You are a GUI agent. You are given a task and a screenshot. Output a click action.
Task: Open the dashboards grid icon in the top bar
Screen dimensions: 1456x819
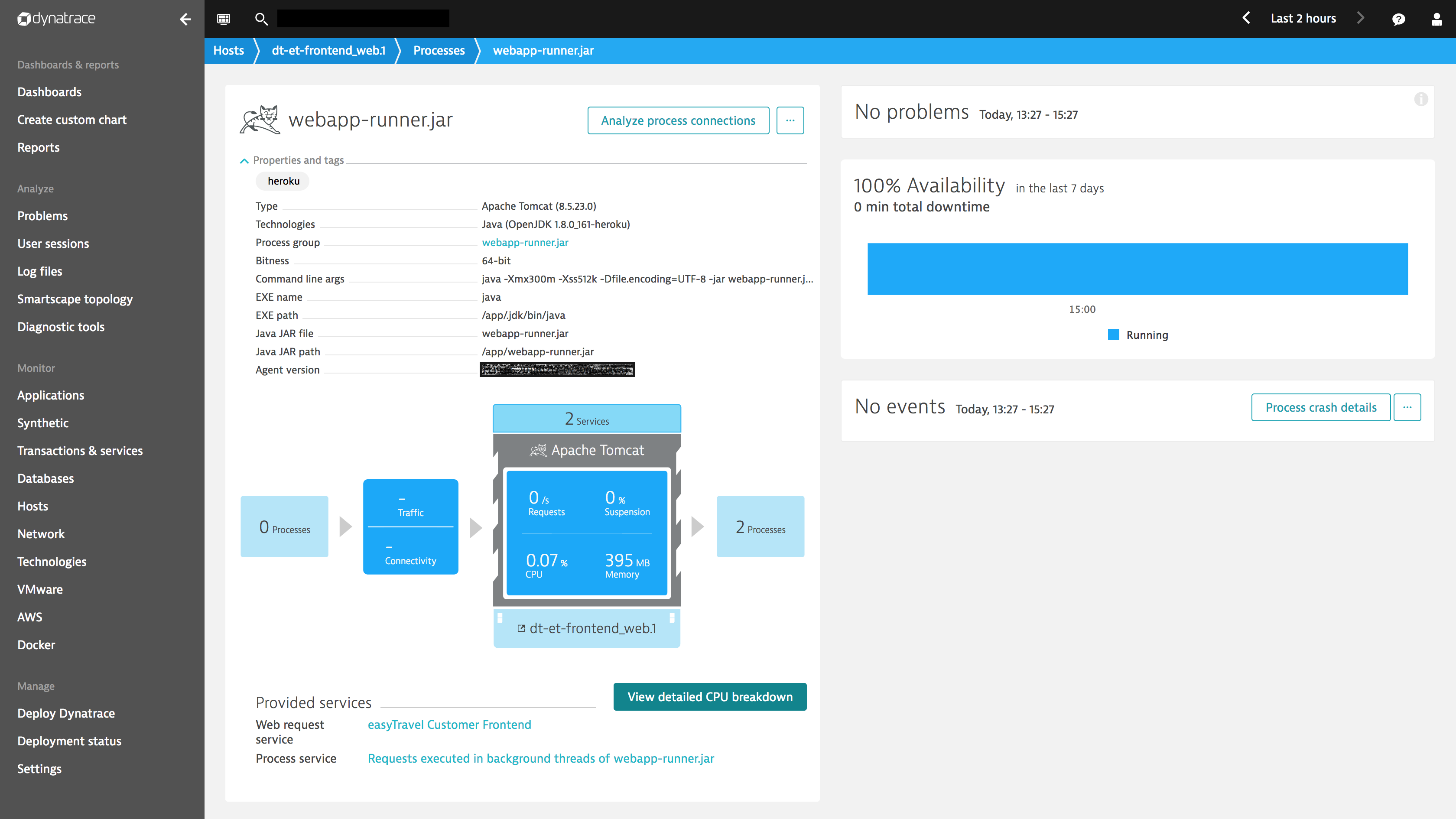pyautogui.click(x=224, y=19)
